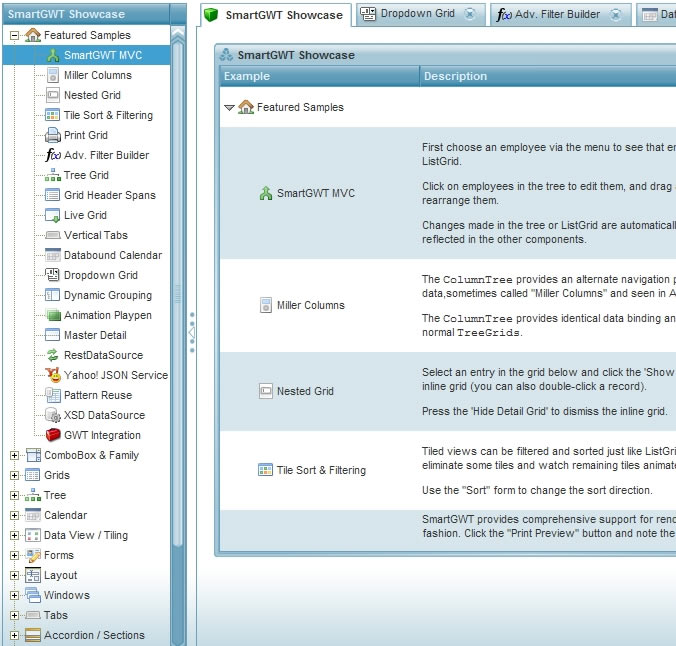Click the Grid Header Spans icon

[x=53, y=195]
